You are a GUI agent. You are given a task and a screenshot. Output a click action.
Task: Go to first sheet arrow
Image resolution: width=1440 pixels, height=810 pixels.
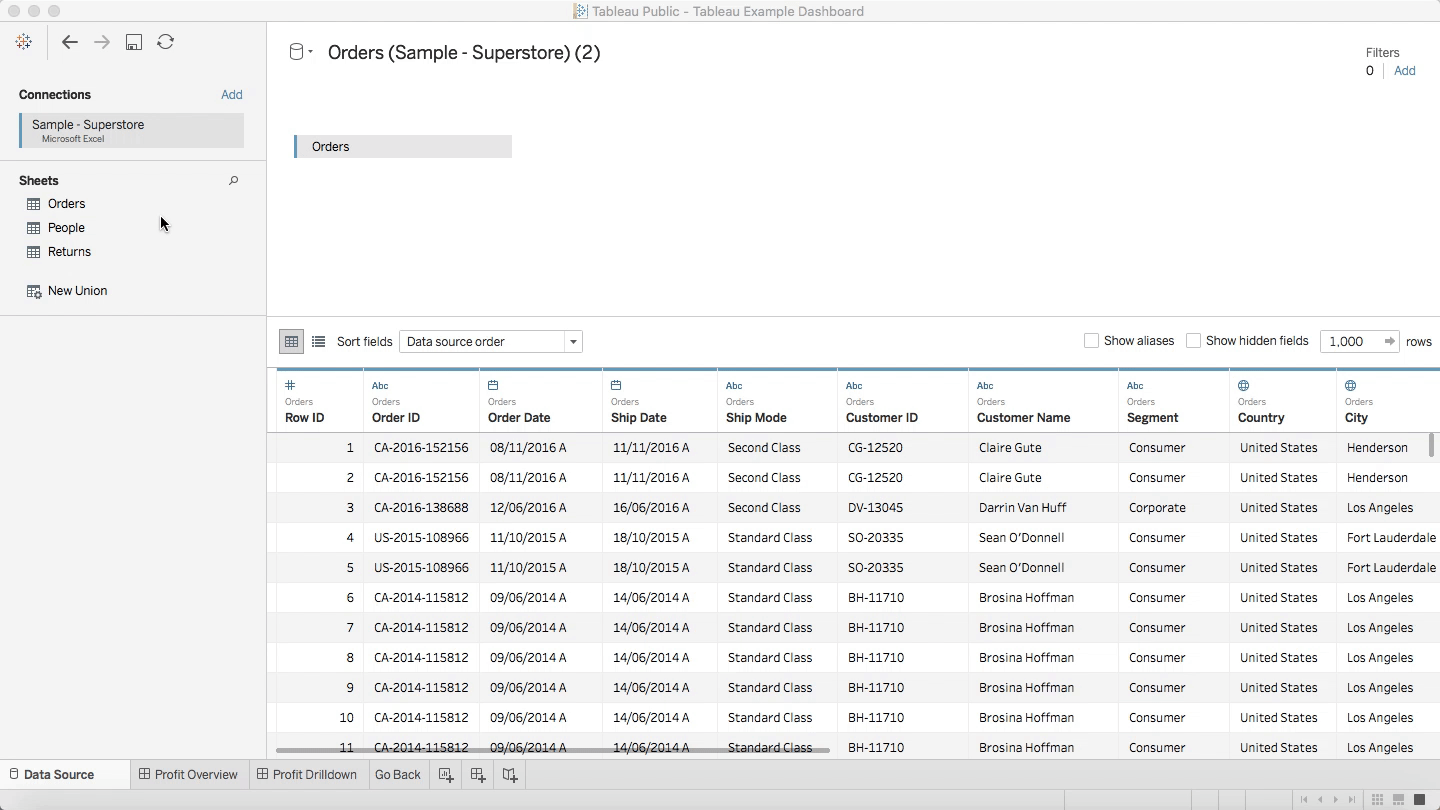(x=1304, y=799)
